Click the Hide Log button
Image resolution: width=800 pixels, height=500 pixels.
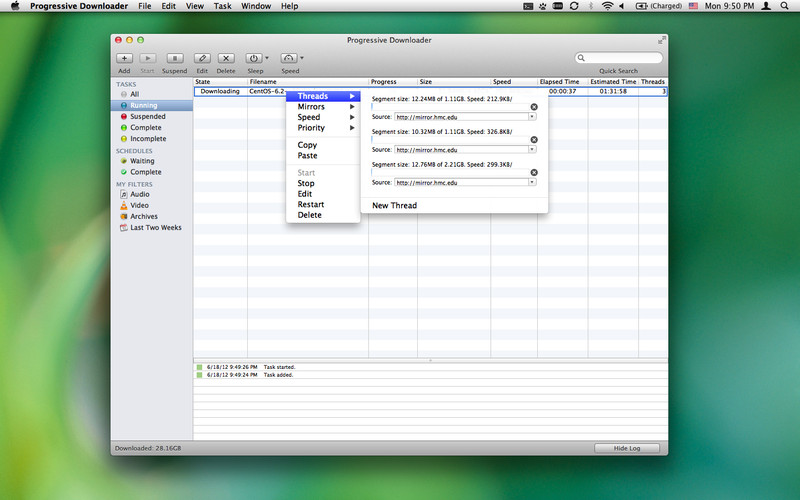pos(627,448)
